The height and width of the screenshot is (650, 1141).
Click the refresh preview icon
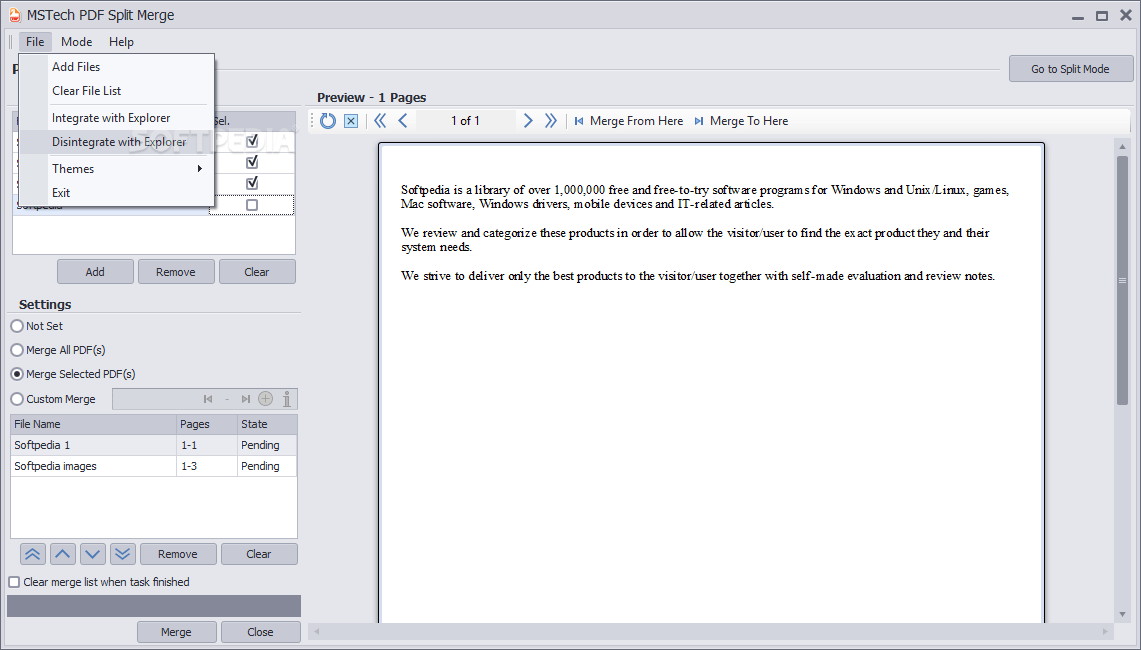pyautogui.click(x=327, y=121)
